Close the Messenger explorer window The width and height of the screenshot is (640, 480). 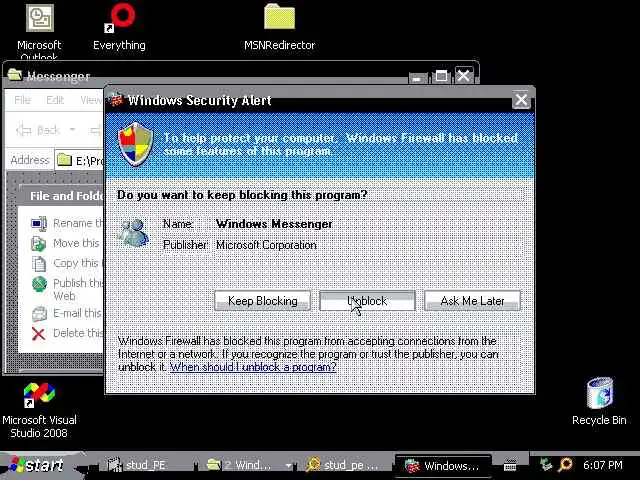click(463, 76)
